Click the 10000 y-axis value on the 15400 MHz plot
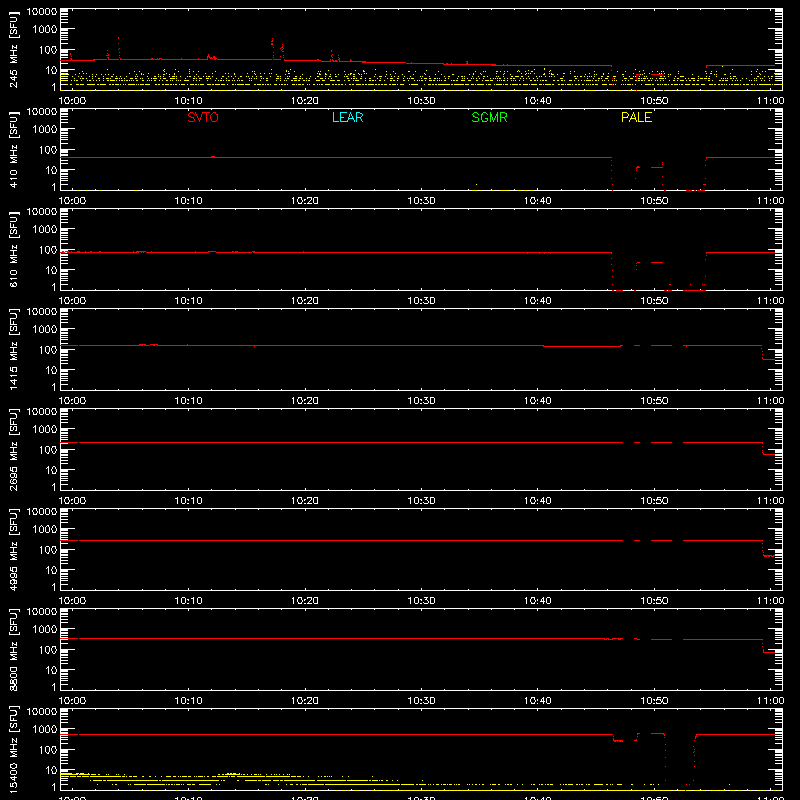 pos(42,712)
